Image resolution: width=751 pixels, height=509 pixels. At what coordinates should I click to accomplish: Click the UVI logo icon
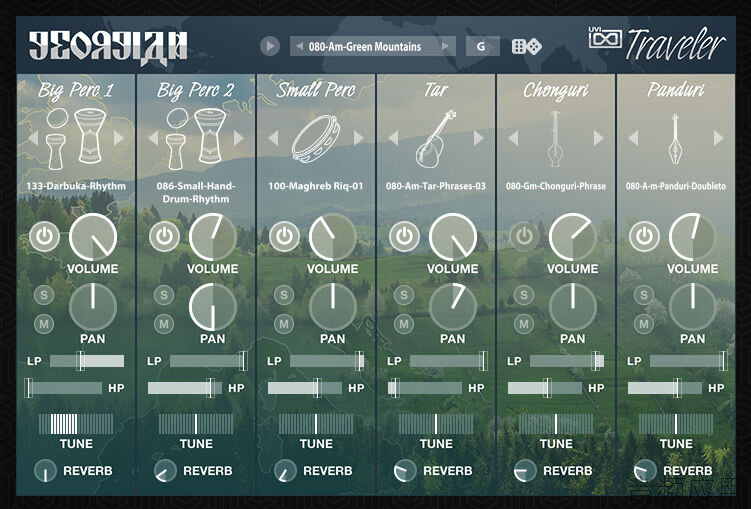tap(605, 38)
